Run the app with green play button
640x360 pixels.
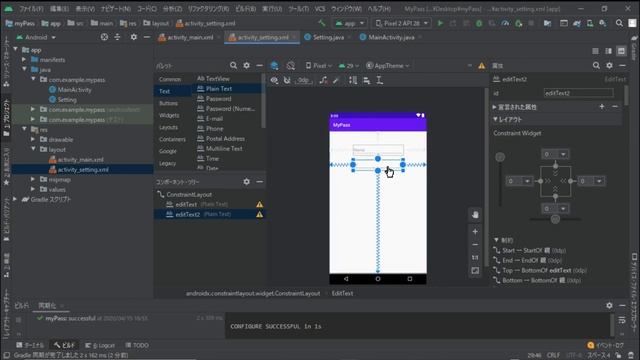click(x=440, y=23)
